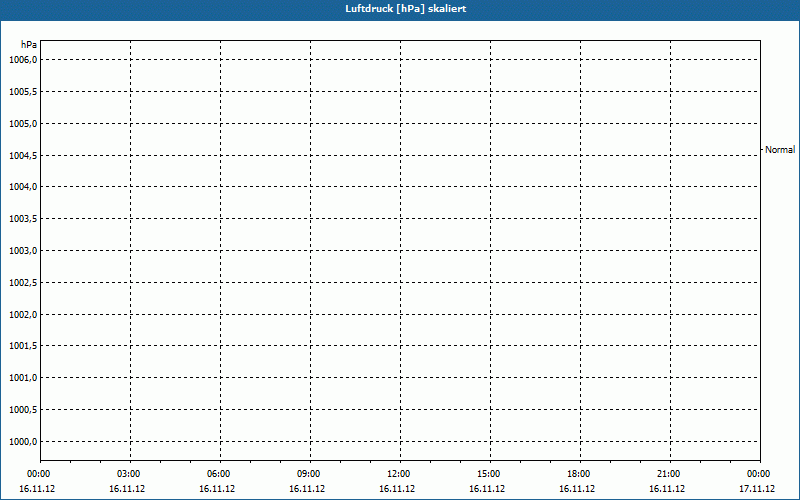Click the 'hPa' unit label
This screenshot has height=500, width=800.
(29, 45)
